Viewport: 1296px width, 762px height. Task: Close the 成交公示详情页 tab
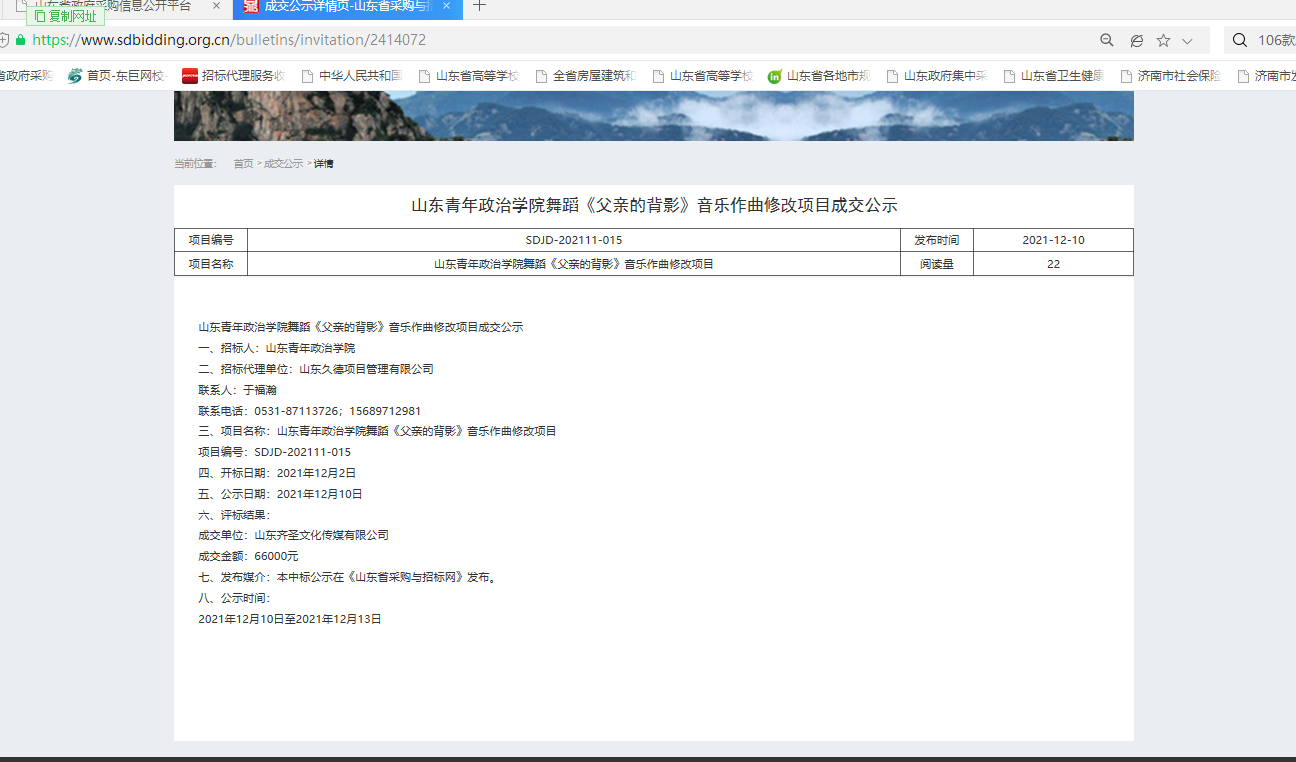pos(446,6)
